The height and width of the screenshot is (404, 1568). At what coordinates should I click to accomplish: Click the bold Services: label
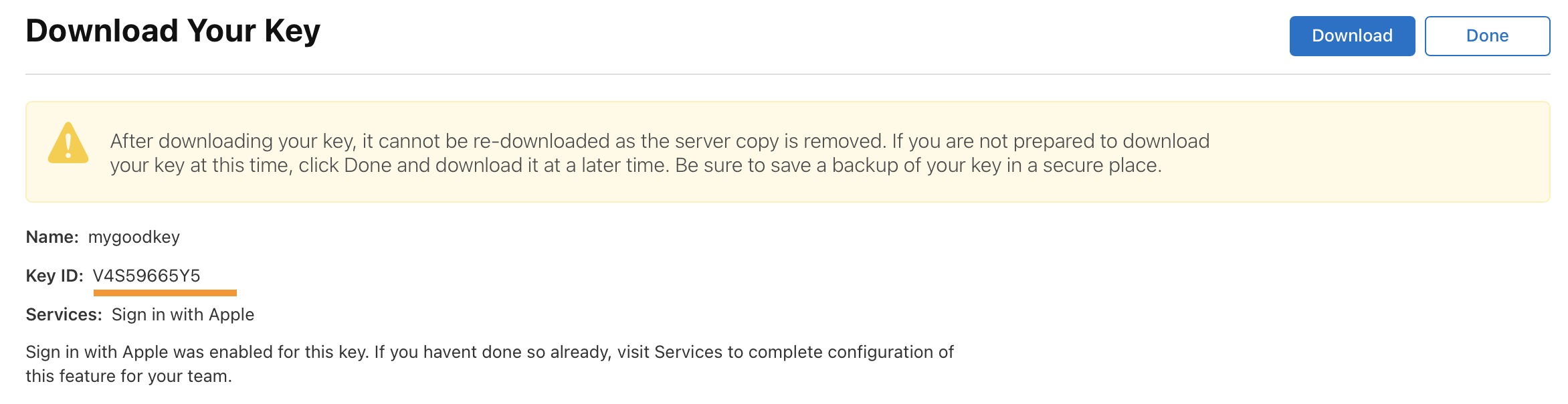pyautogui.click(x=64, y=314)
